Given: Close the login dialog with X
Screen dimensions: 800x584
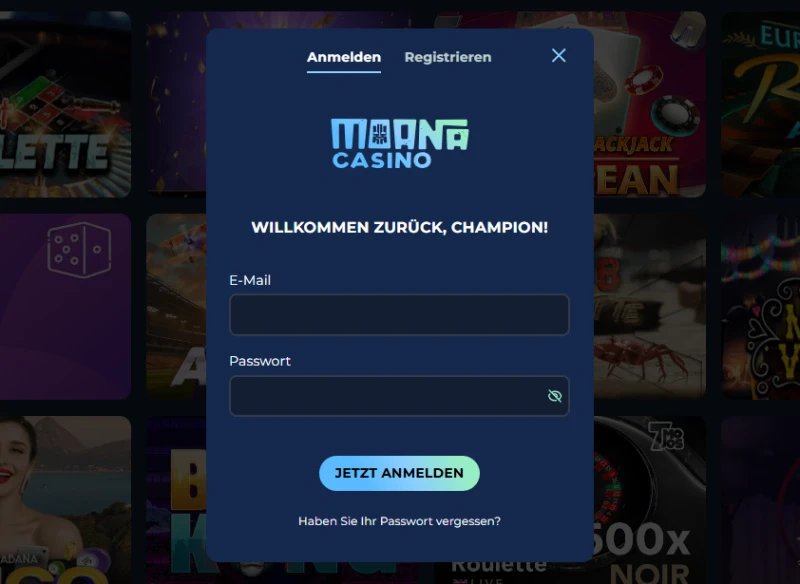Looking at the screenshot, I should click(559, 56).
